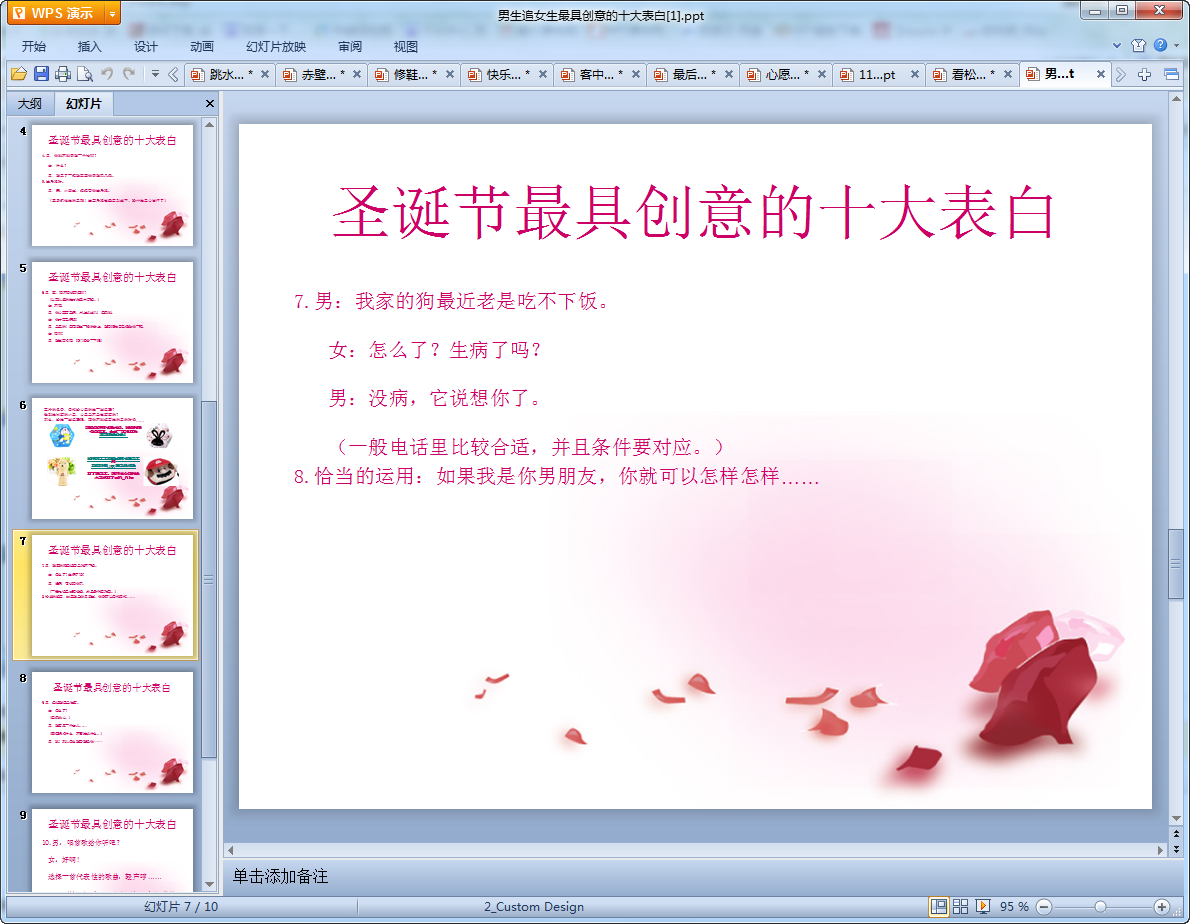This screenshot has height=924, width=1190.
Task: Open Print Preview
Action: (x=85, y=74)
